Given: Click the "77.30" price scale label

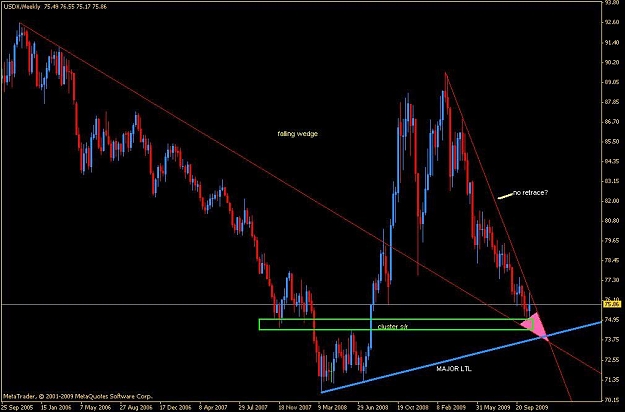Looking at the screenshot, I should tap(612, 280).
